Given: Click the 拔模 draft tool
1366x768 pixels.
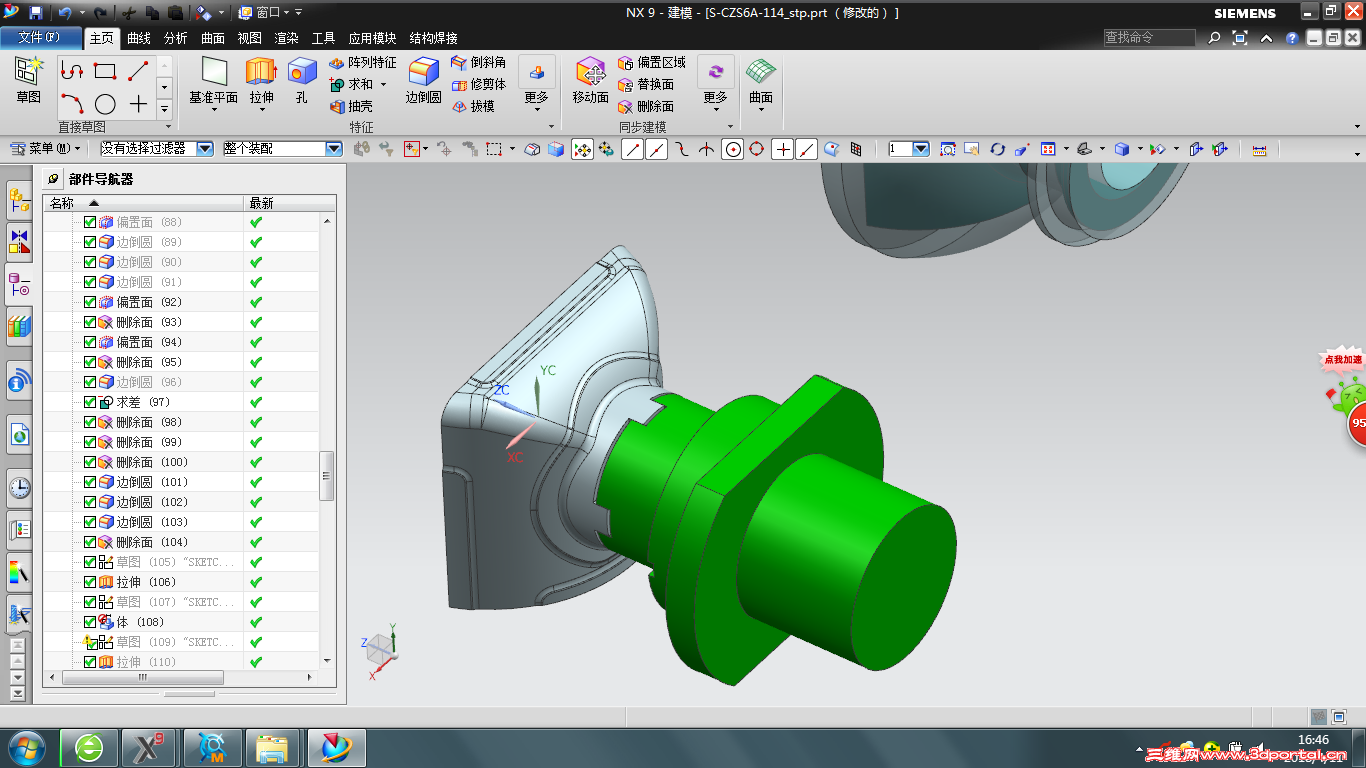Looking at the screenshot, I should (473, 106).
